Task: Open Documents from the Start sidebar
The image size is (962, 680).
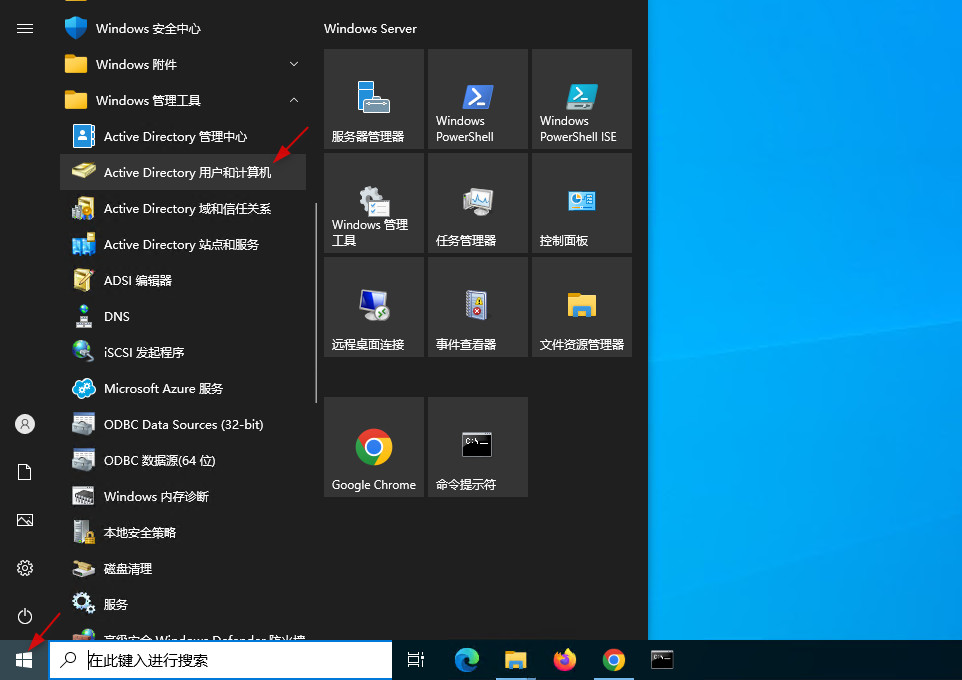Action: (x=25, y=472)
